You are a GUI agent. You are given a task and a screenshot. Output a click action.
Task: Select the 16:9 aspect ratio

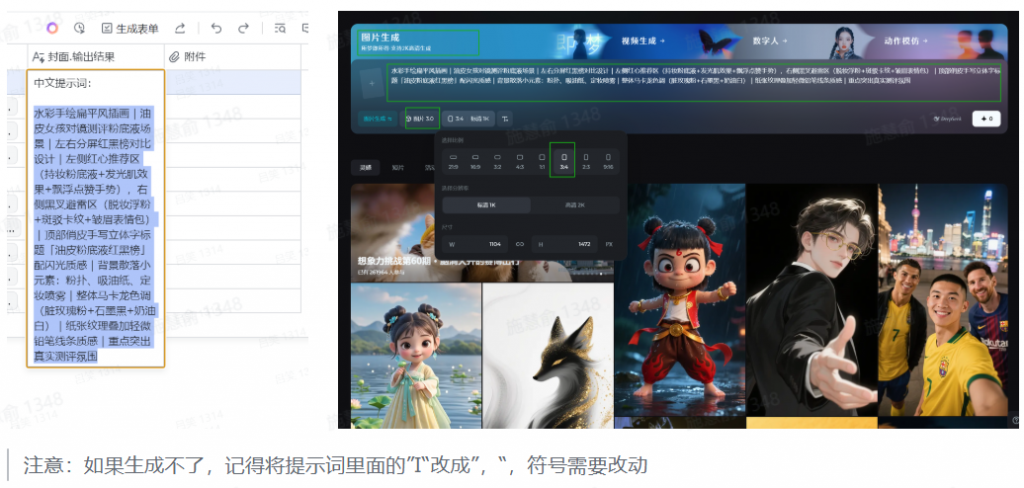click(x=475, y=161)
